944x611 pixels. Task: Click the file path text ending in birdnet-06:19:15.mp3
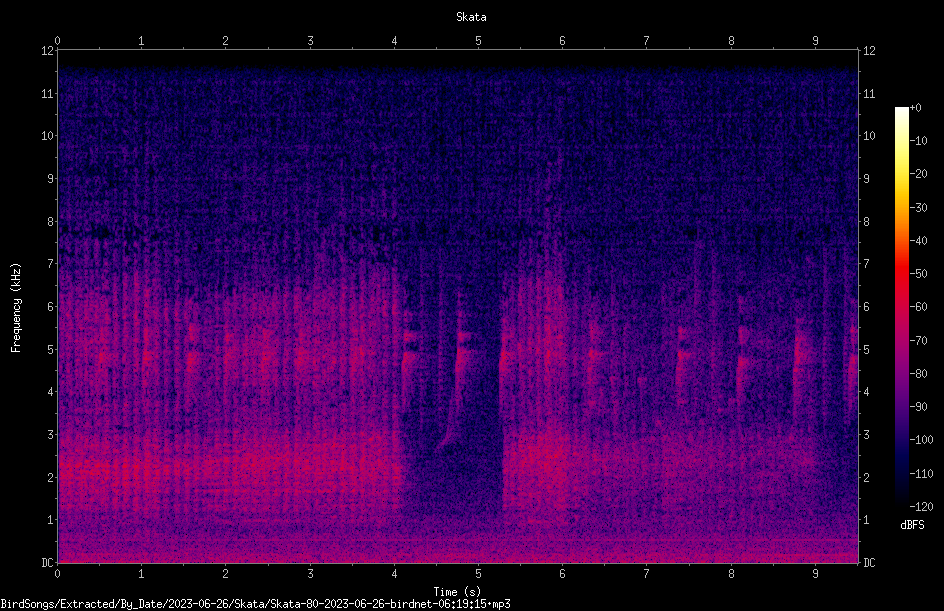coord(255,604)
